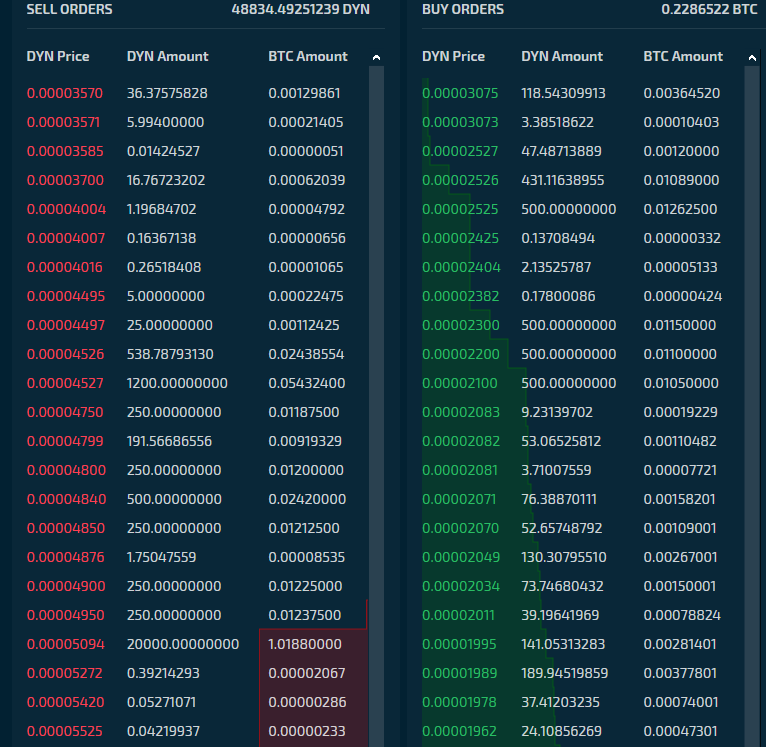Select buy order priced 0.00002049
This screenshot has width=766, height=747.
point(583,557)
